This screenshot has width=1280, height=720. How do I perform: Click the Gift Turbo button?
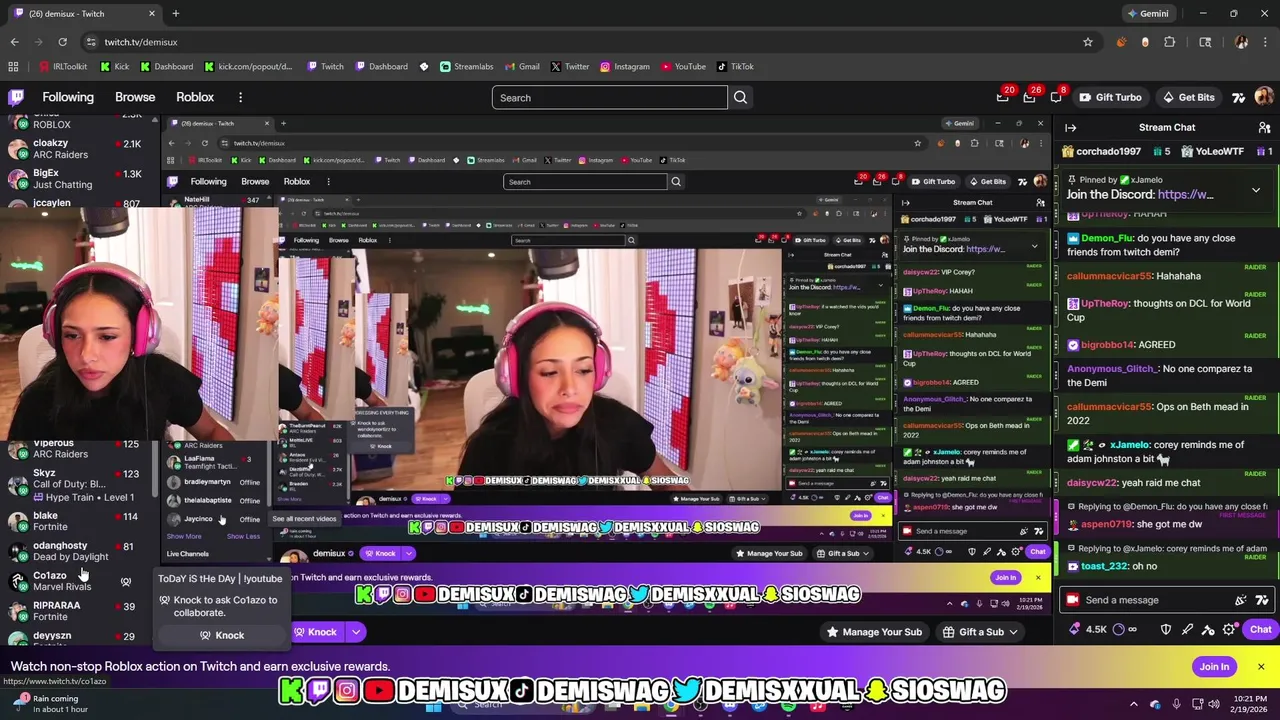[1110, 97]
